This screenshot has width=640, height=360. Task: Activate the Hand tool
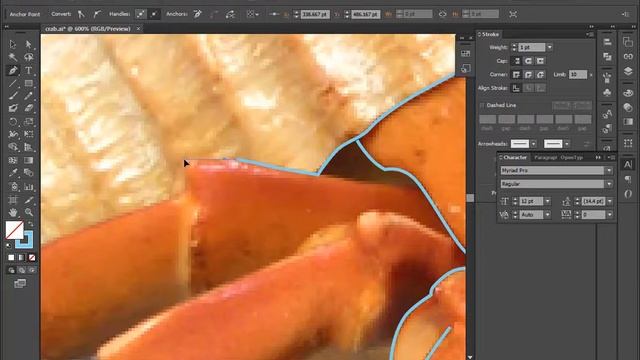pos(13,212)
